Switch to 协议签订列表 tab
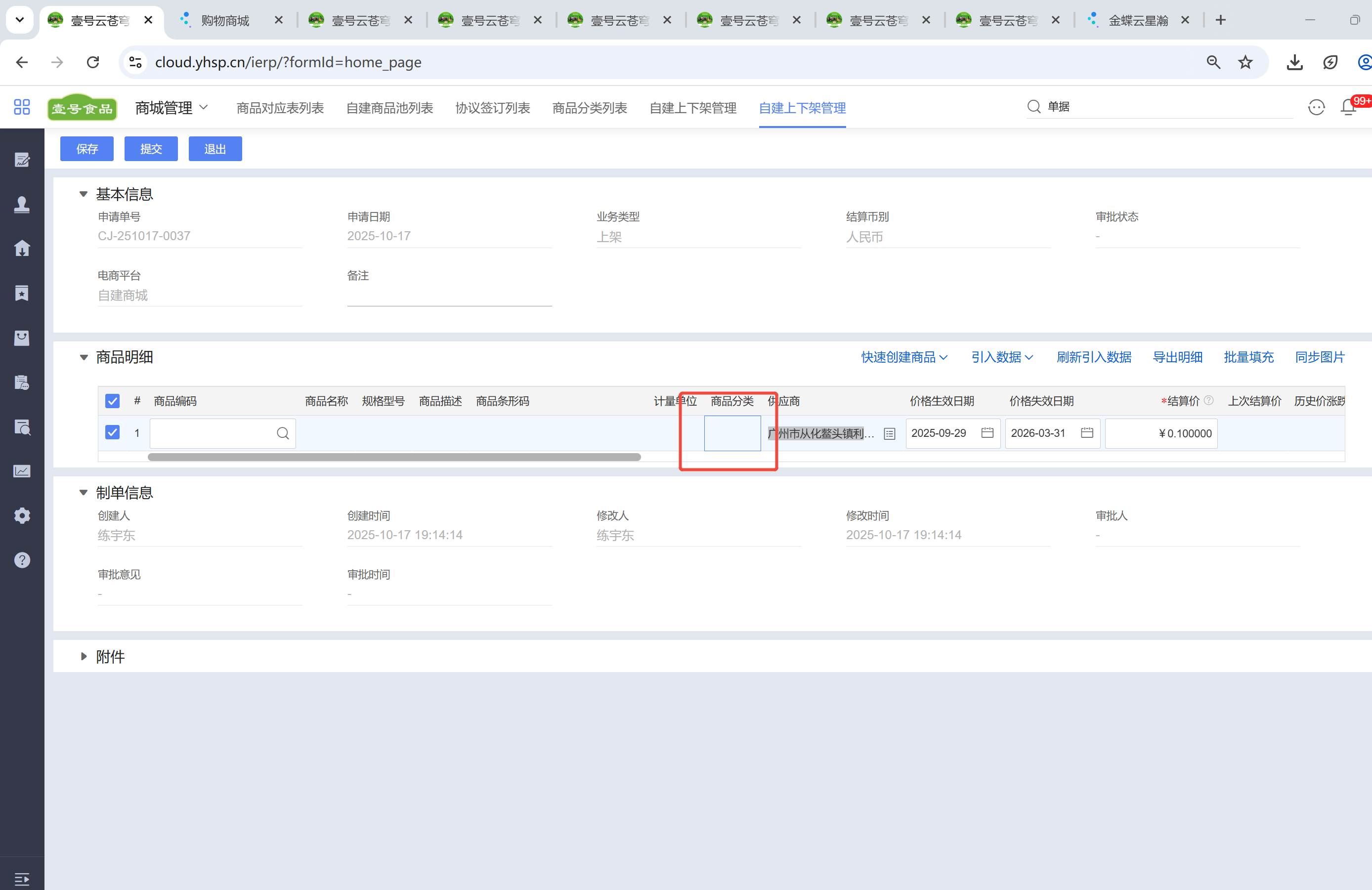 click(x=492, y=108)
